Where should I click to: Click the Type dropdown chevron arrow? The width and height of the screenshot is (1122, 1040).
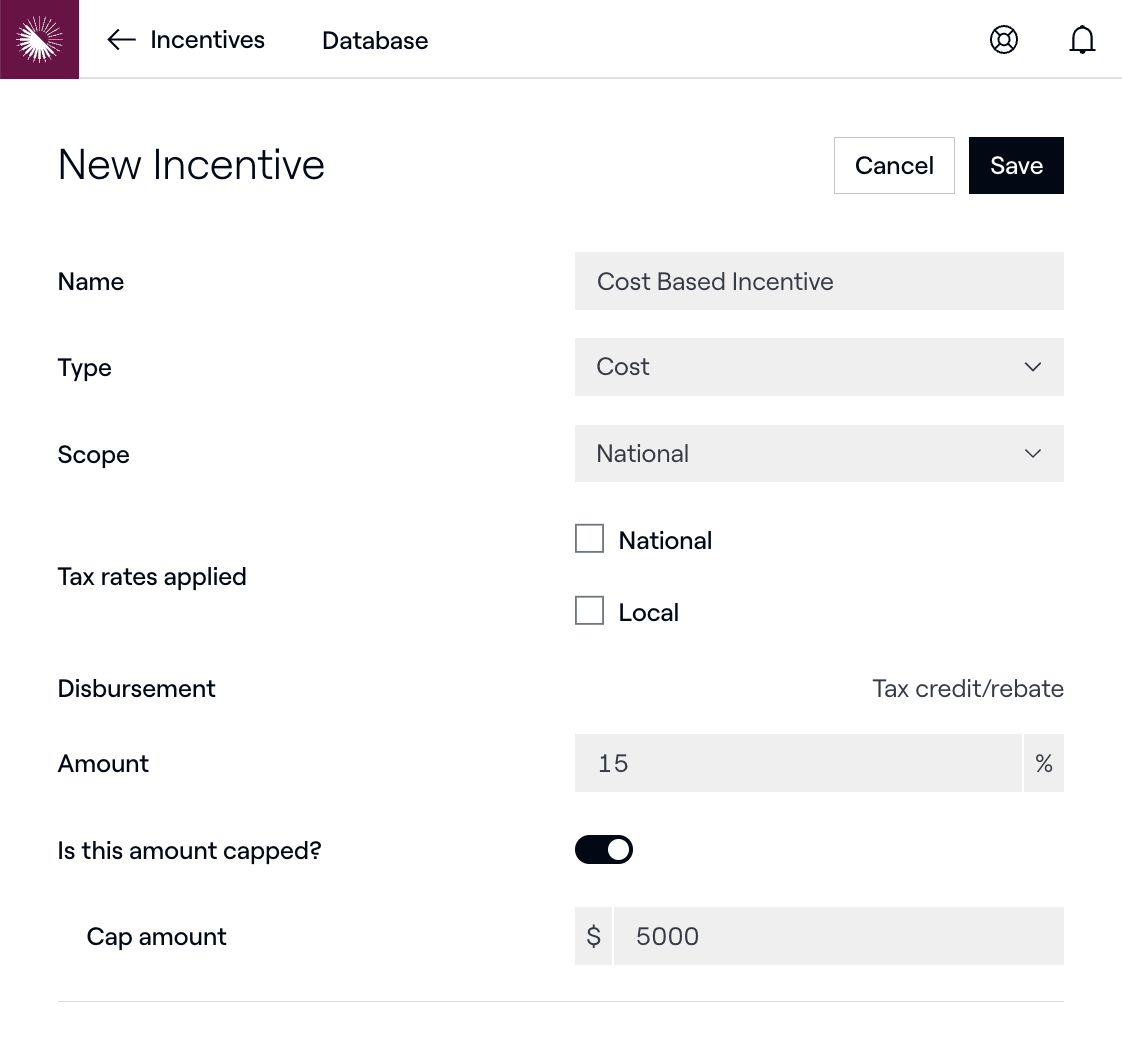pyautogui.click(x=1033, y=367)
